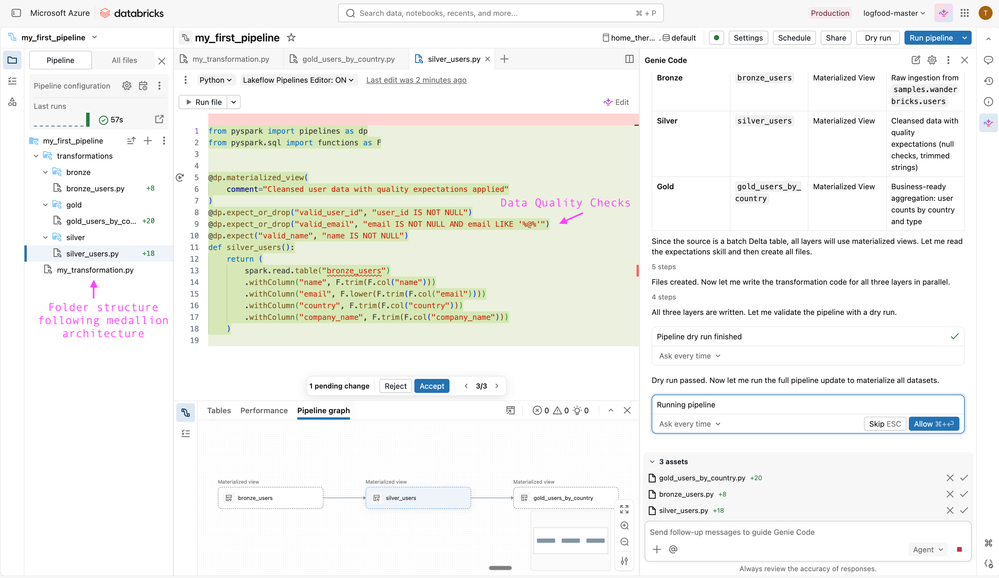Open the pipeline assets sidebar icon
999x578 pixels.
pos(12,101)
